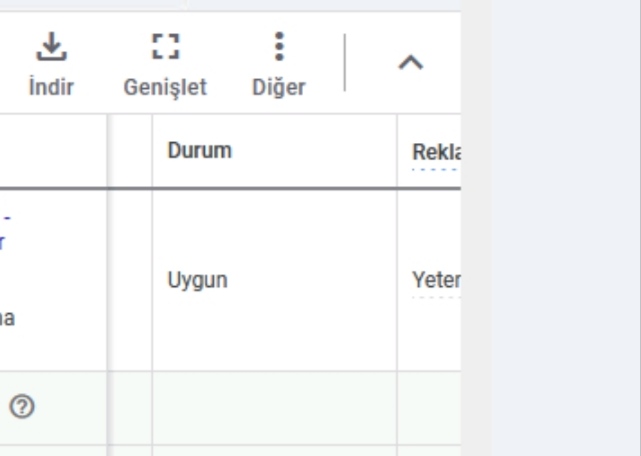The image size is (641, 456).
Task: Click the vertical separator beside Diğer
Action: pyautogui.click(x=345, y=63)
